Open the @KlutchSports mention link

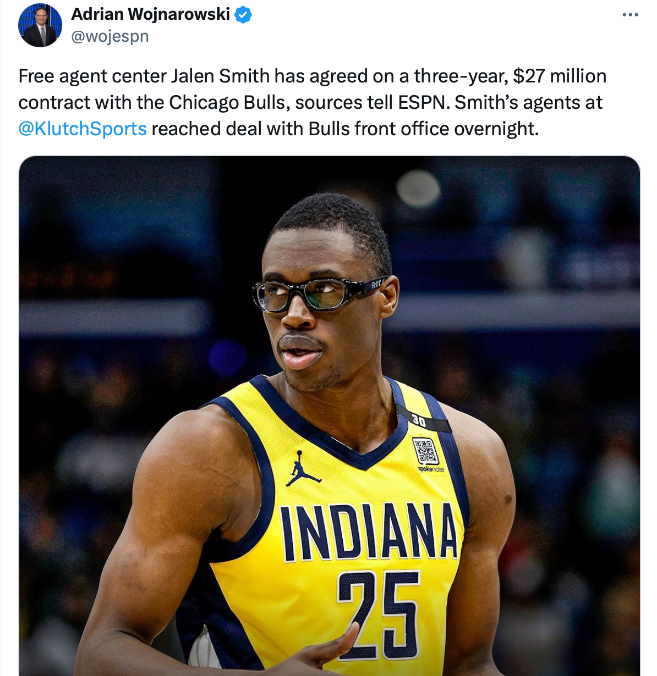pos(82,129)
